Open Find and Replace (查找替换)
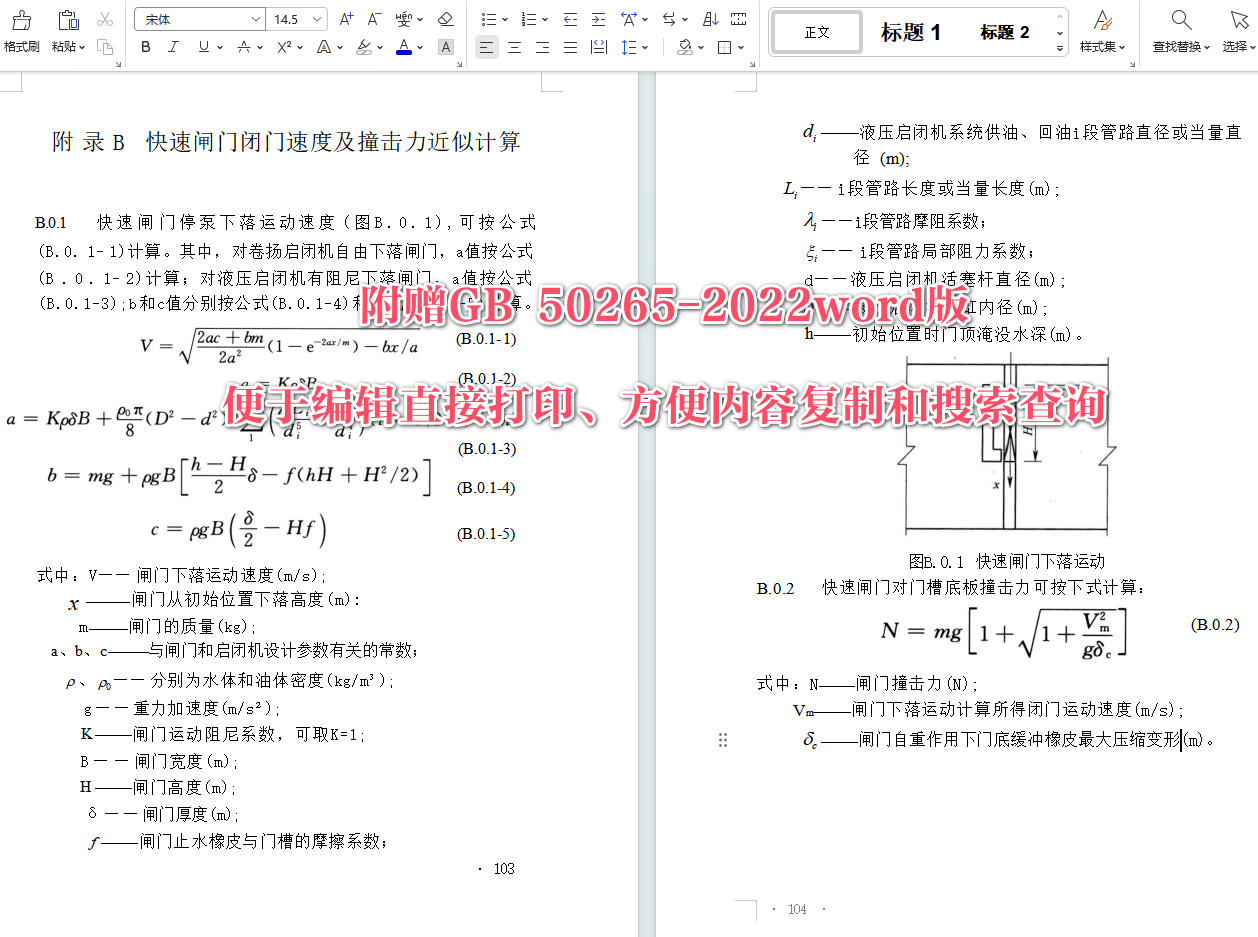 coord(1180,31)
